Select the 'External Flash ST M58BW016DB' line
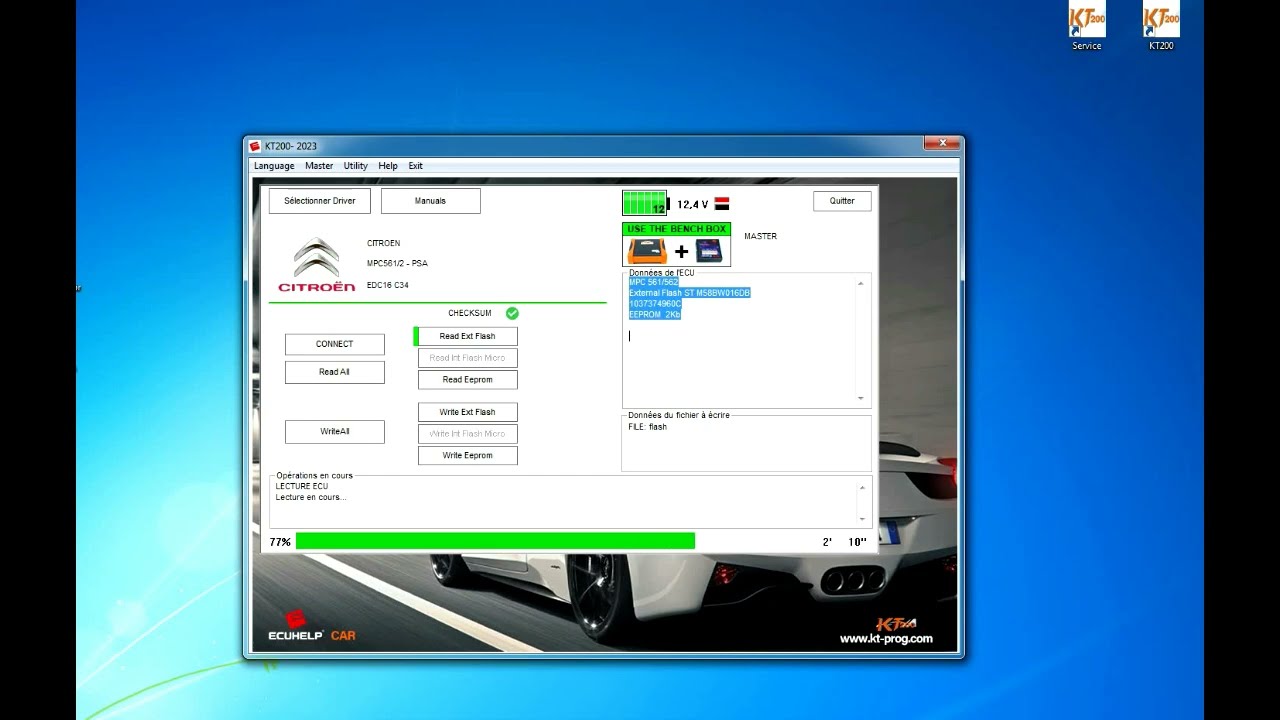 [x=690, y=293]
